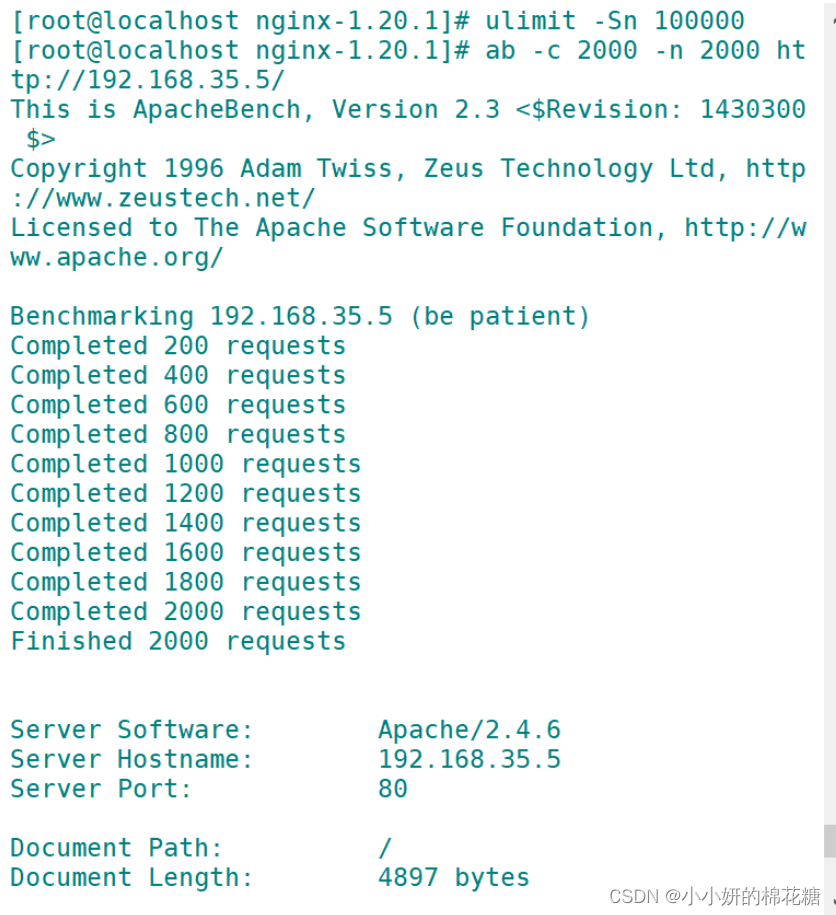Click the vertical scrollbar thumb
Viewport: 836px width, 915px height.
[x=829, y=840]
